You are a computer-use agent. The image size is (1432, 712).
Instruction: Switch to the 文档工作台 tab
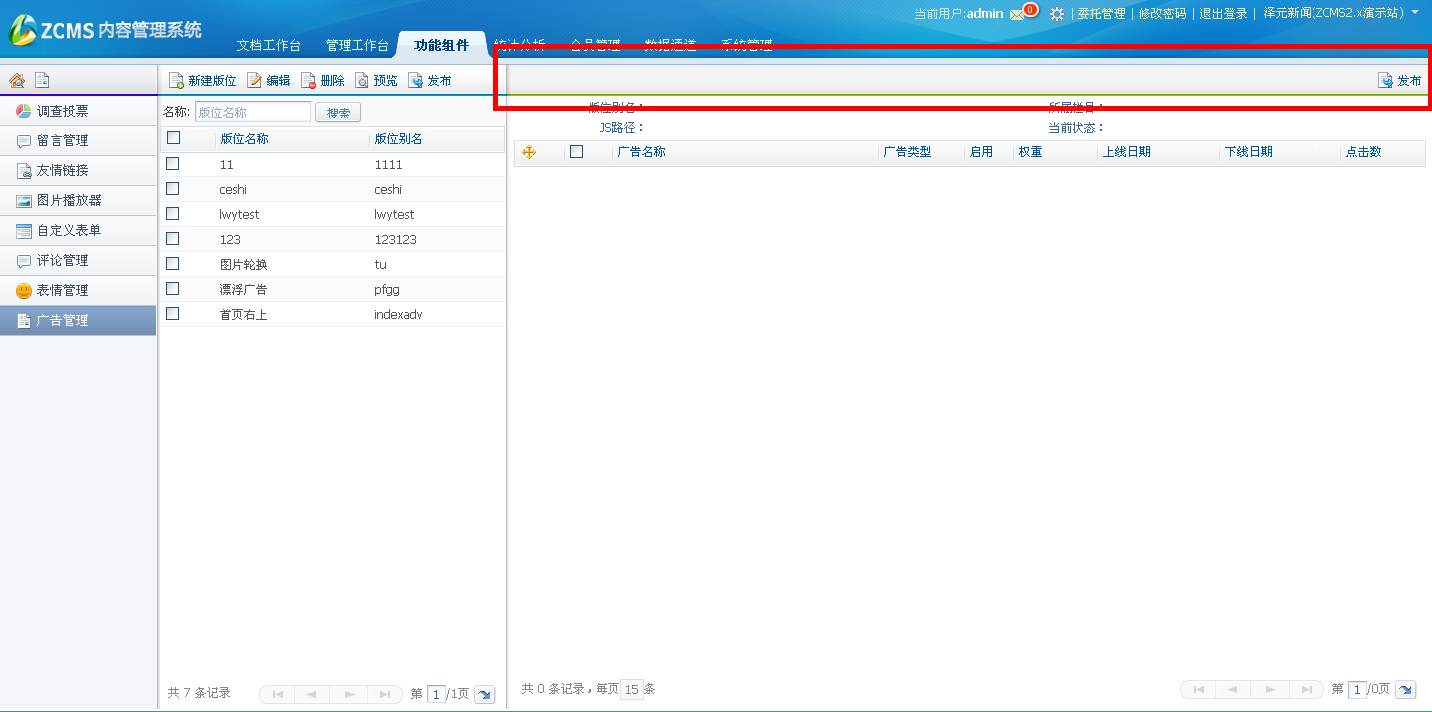268,46
